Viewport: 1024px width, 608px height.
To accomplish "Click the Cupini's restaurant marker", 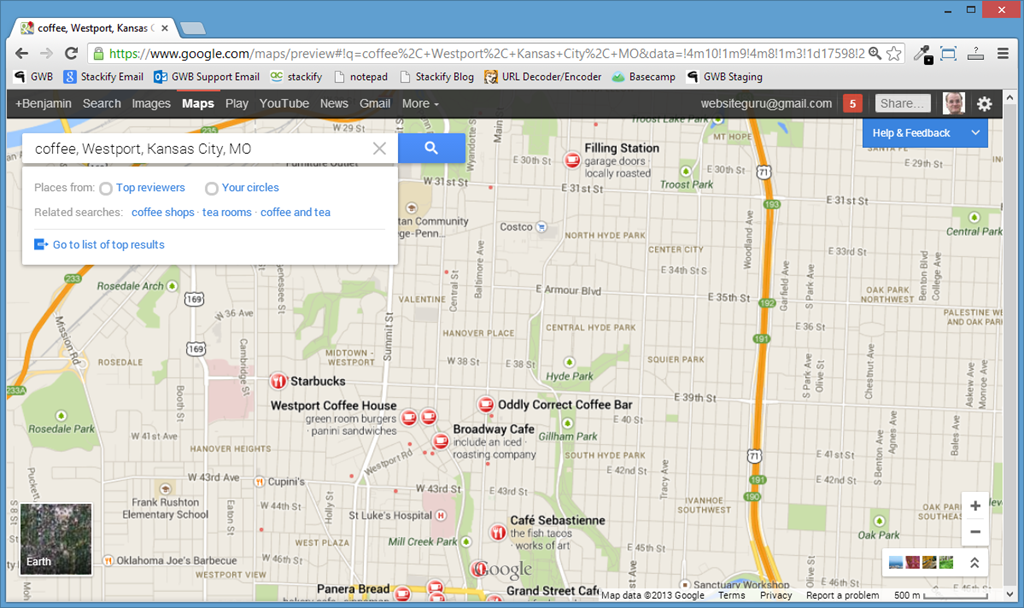I will 259,482.
